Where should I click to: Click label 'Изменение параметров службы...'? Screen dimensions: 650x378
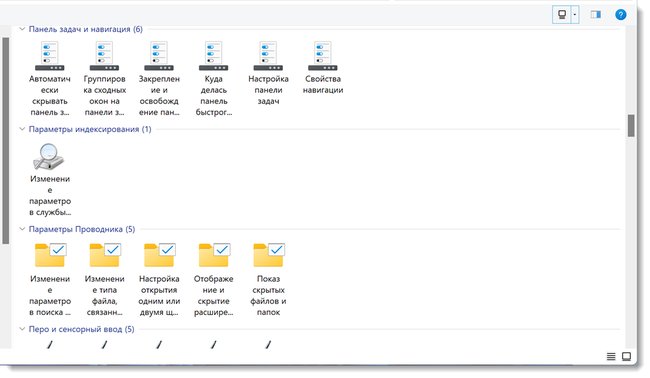[50, 196]
